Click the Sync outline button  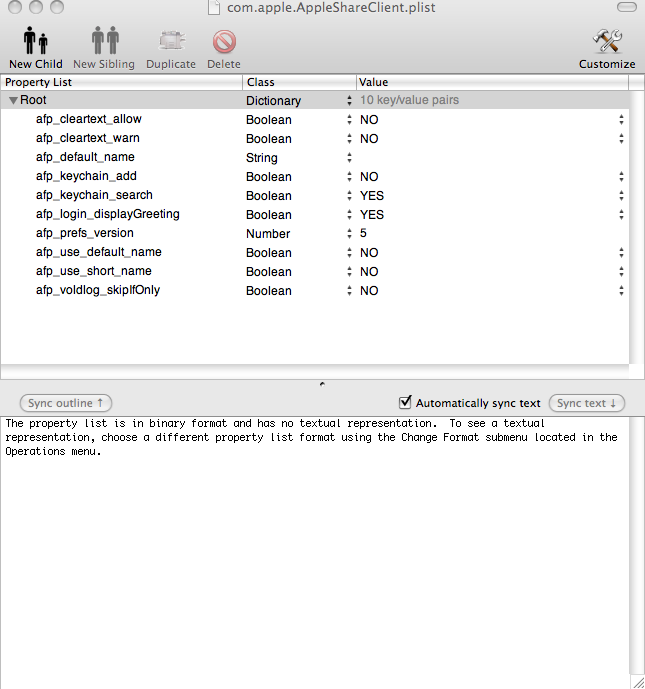66,403
